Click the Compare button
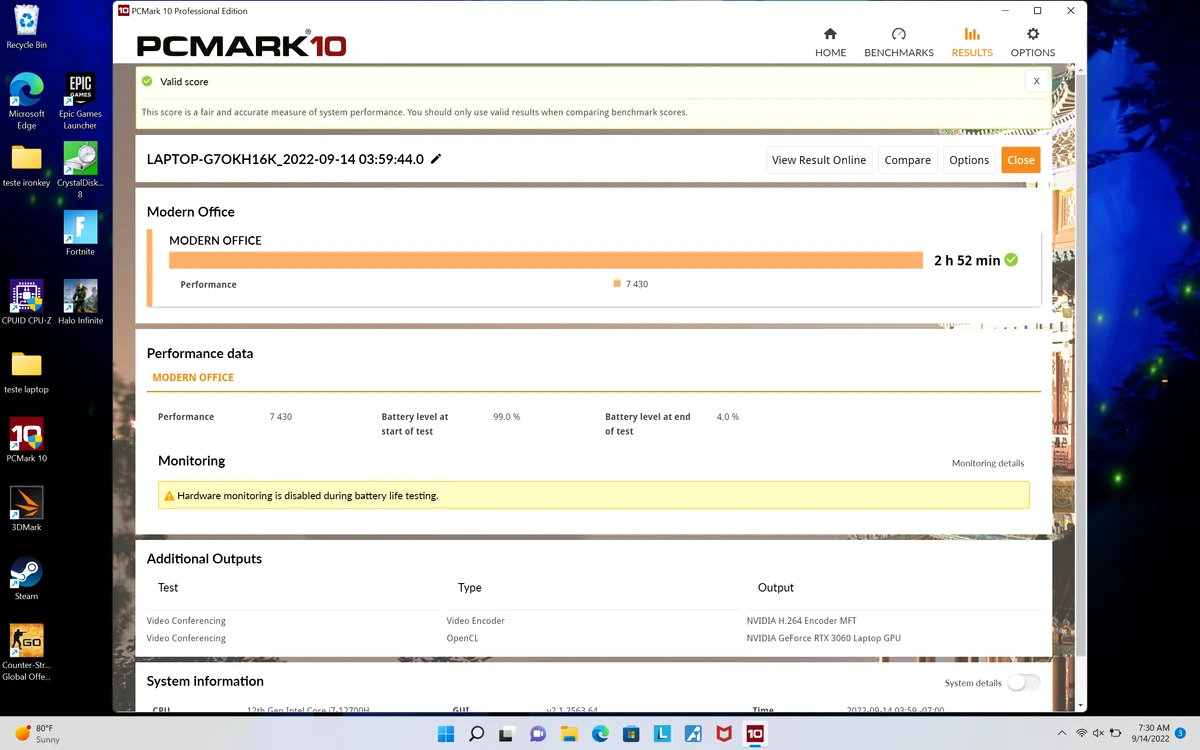 click(907, 160)
